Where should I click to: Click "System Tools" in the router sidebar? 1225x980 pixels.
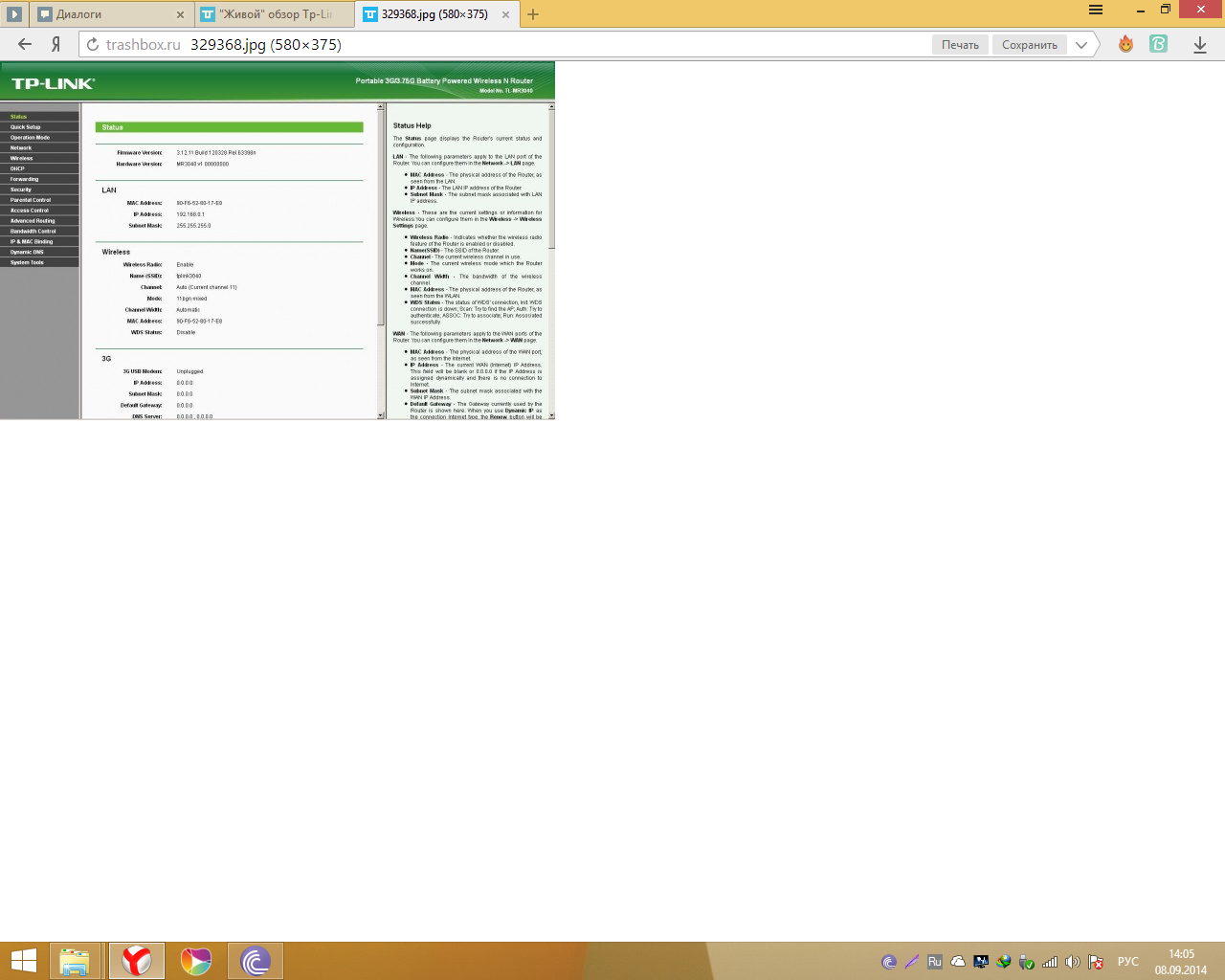click(27, 262)
